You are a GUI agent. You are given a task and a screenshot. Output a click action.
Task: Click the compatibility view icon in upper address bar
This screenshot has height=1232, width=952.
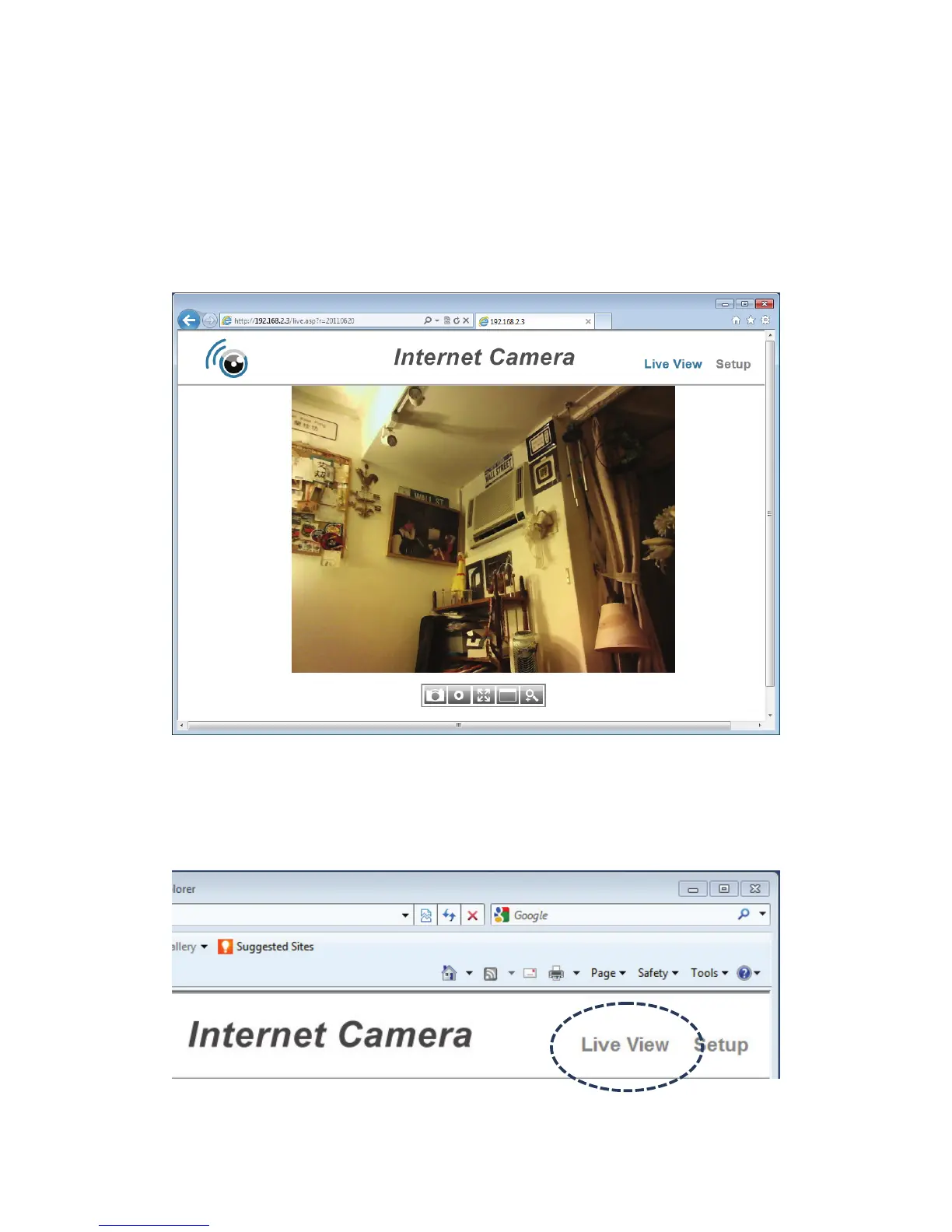447,320
